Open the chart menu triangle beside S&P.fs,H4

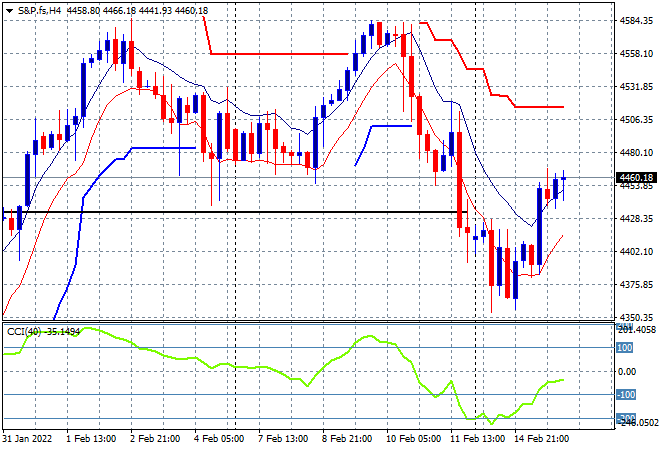point(9,11)
